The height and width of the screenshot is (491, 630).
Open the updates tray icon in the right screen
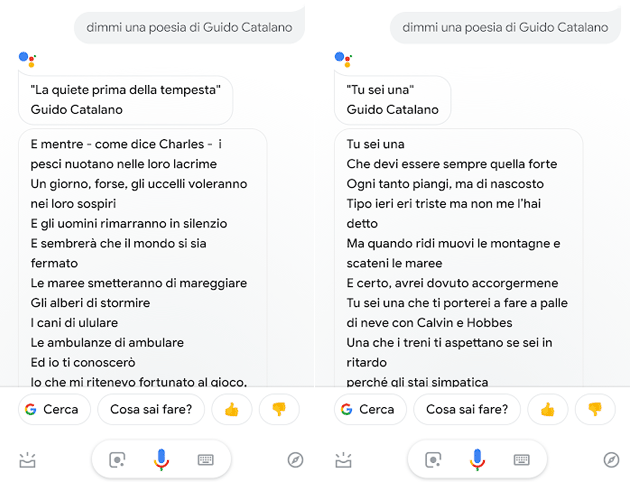(343, 460)
